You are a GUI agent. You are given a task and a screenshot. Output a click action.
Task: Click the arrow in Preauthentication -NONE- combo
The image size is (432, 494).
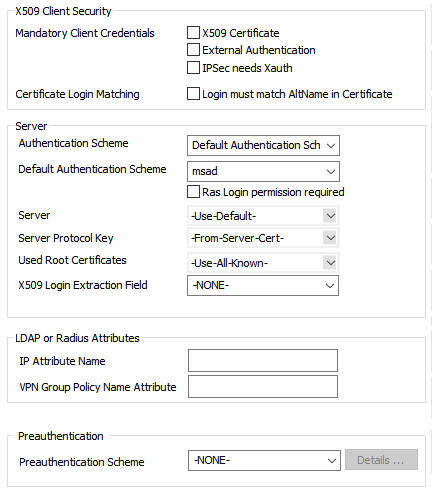click(331, 460)
